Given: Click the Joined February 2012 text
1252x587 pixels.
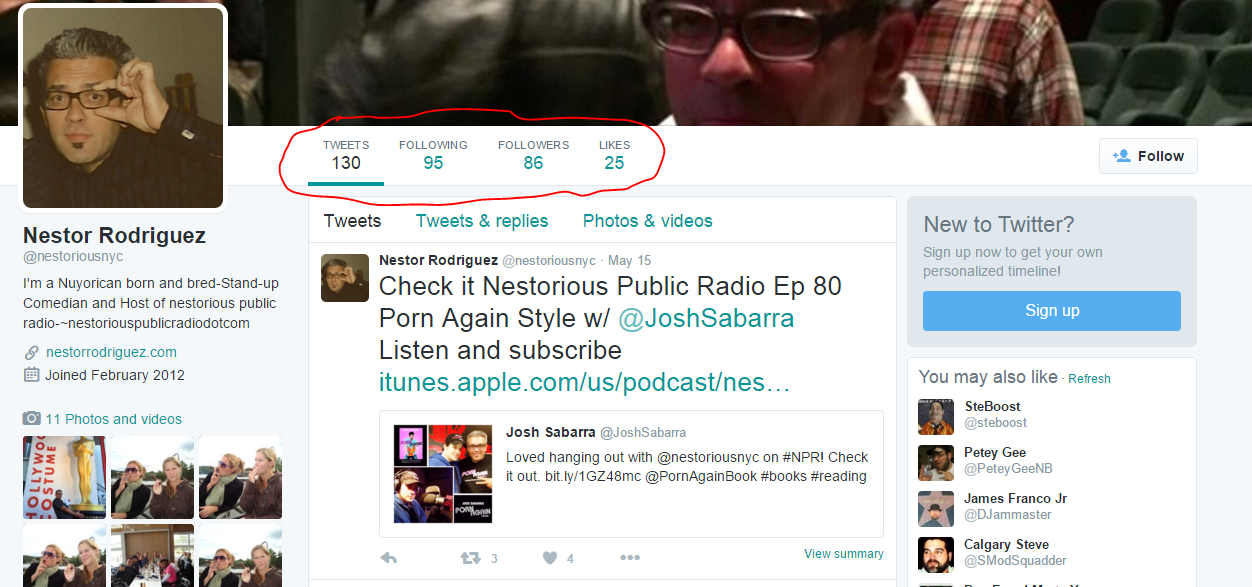Looking at the screenshot, I should coord(115,375).
